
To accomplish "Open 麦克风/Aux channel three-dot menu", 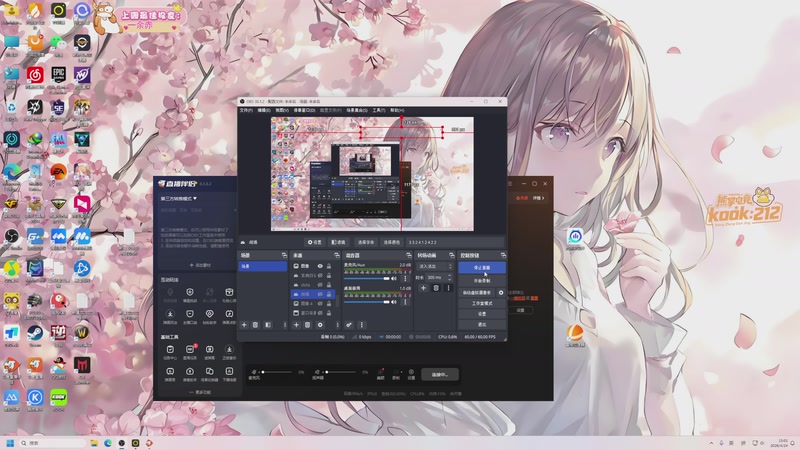I will [406, 279].
